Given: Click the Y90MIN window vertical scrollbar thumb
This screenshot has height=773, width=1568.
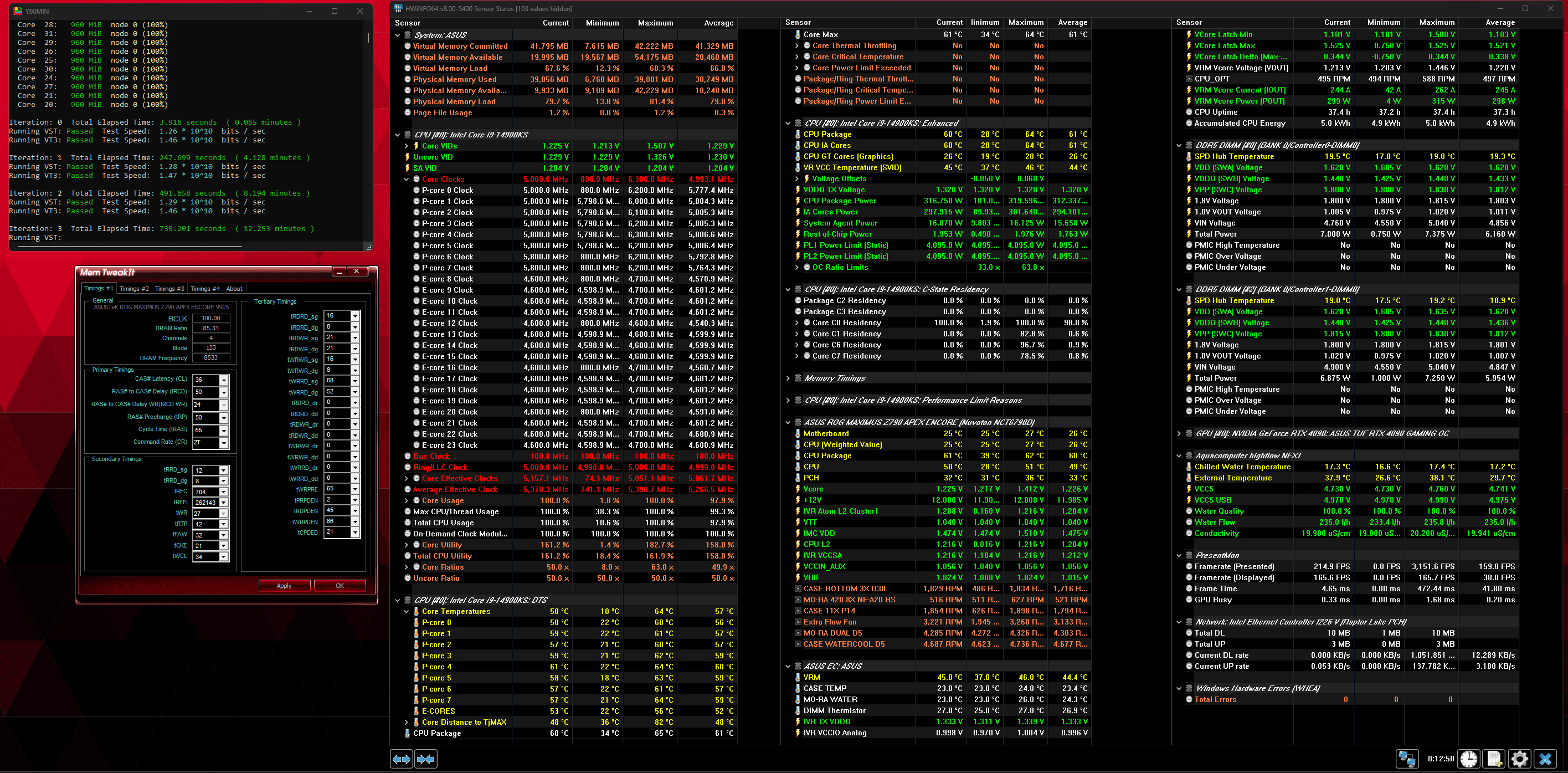Looking at the screenshot, I should point(368,37).
